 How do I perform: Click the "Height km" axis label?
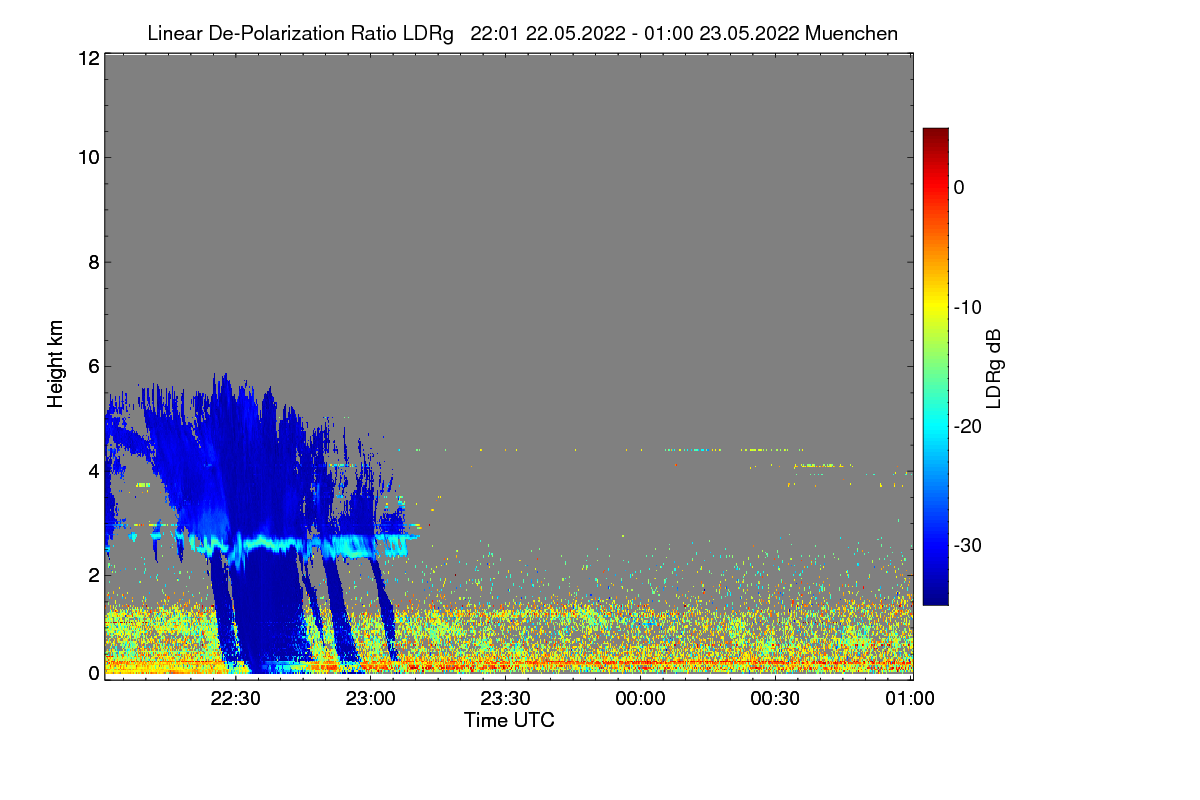55,364
